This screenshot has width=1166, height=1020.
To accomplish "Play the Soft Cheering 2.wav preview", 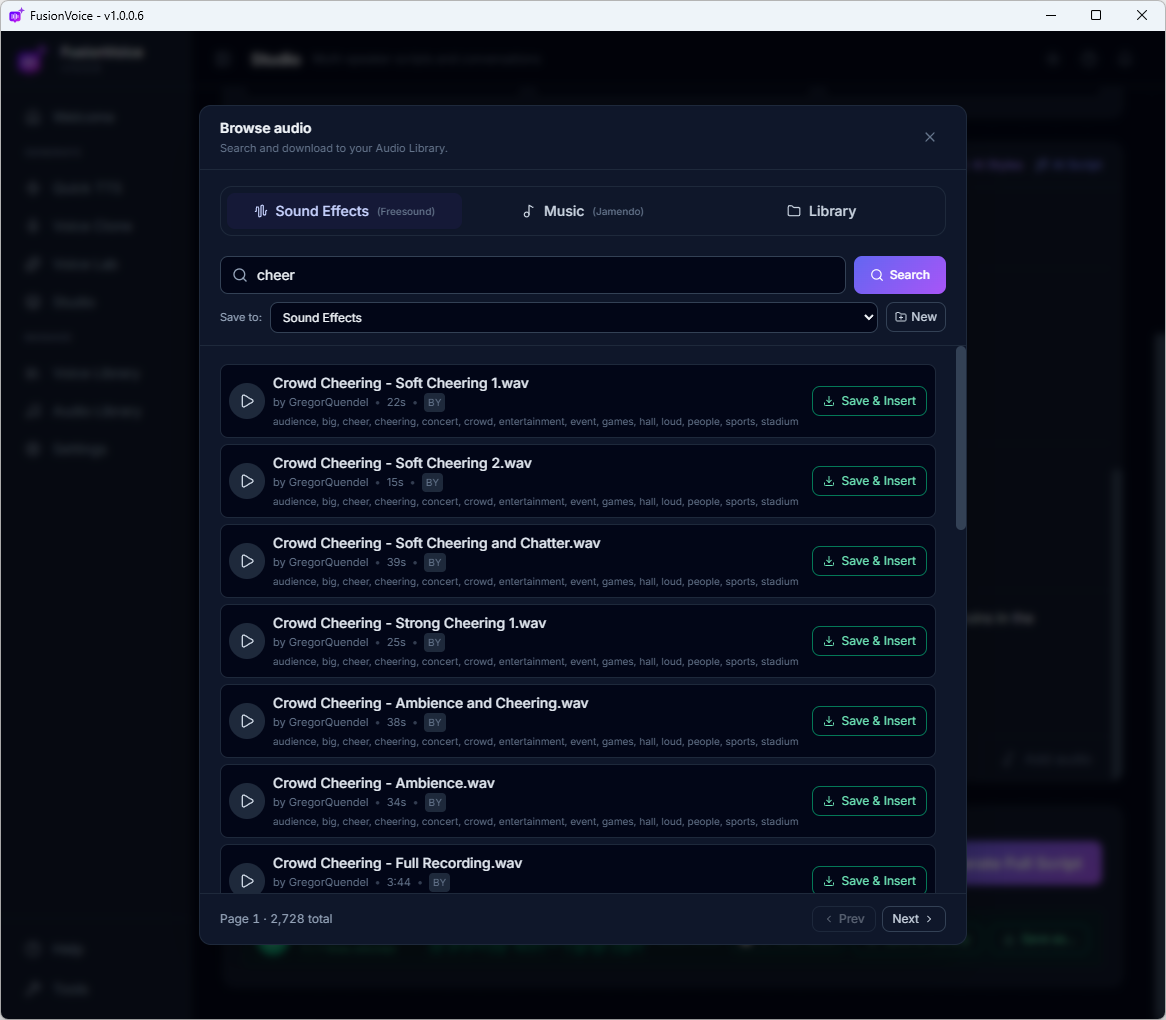I will (247, 482).
